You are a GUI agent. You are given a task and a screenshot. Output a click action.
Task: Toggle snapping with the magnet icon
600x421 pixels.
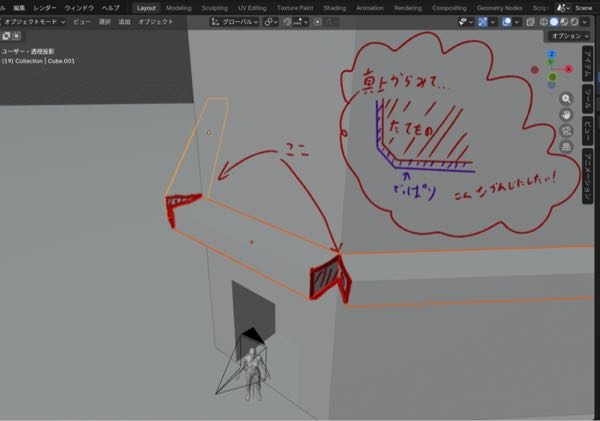point(287,22)
